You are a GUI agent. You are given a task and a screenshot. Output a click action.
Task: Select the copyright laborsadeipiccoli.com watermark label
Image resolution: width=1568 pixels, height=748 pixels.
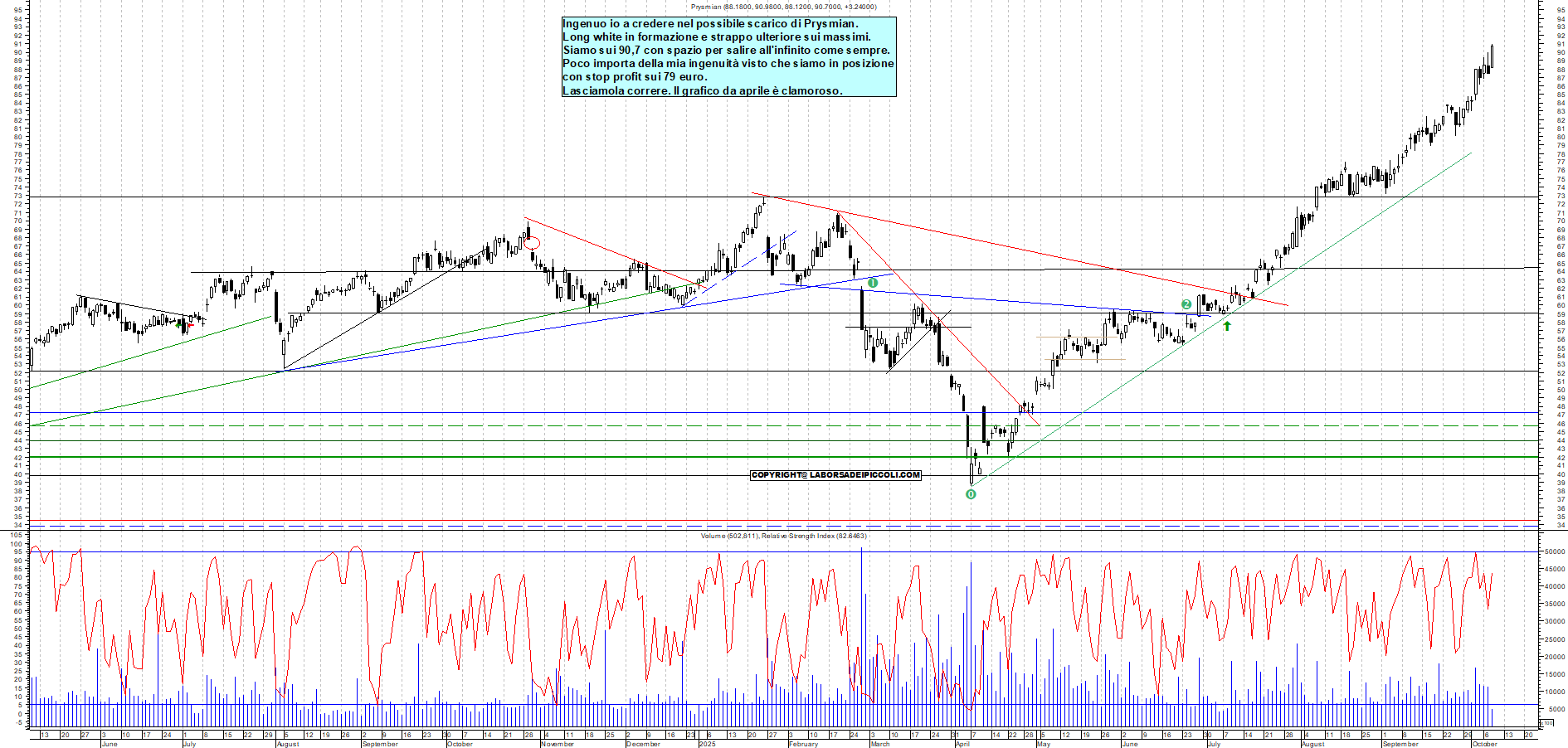tap(835, 475)
